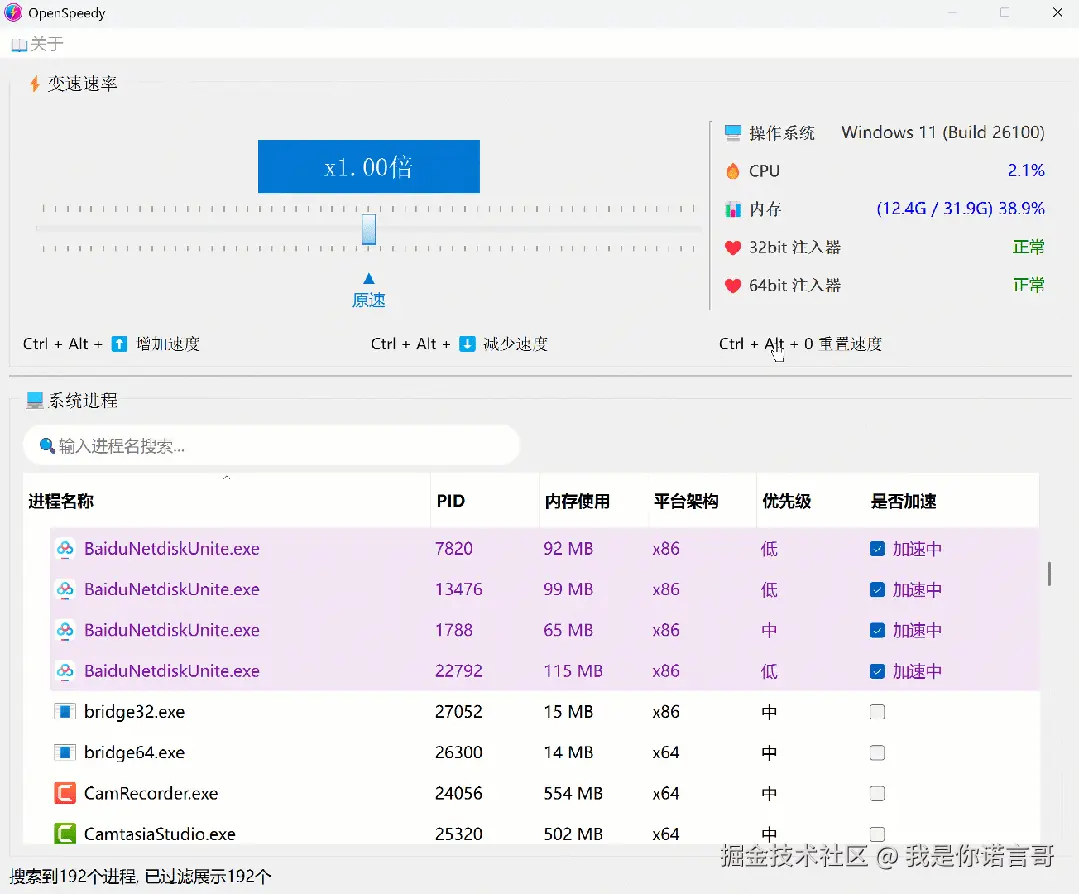This screenshot has width=1079, height=894.
Task: Click the 原速 label
Action: point(369,300)
